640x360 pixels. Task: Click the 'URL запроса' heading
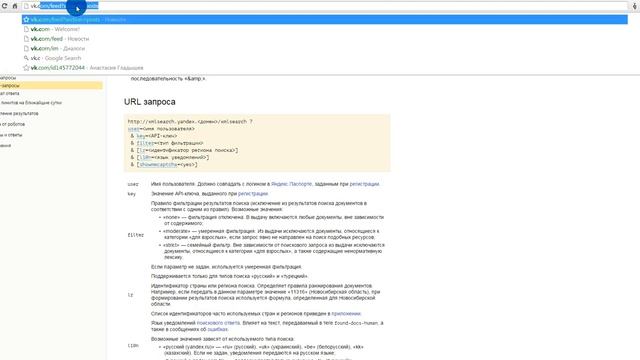pos(150,102)
